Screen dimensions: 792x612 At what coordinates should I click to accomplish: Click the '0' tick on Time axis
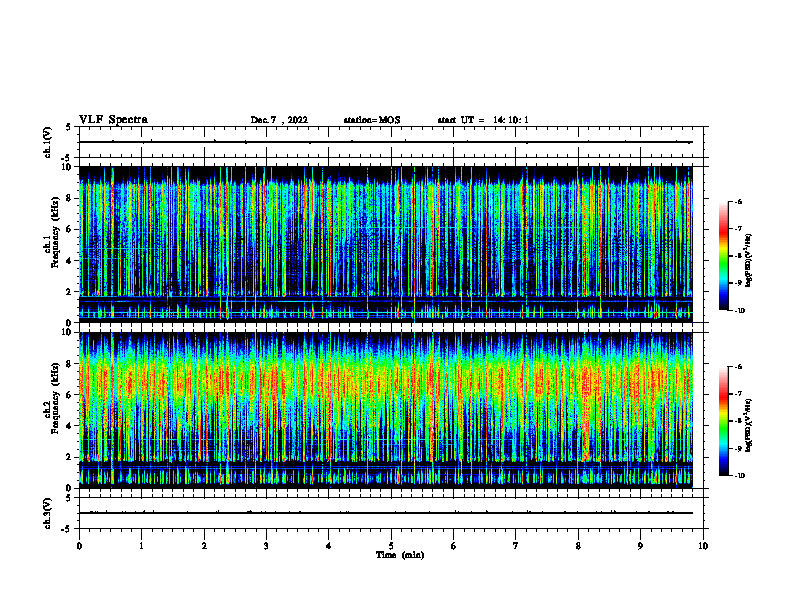[79, 546]
